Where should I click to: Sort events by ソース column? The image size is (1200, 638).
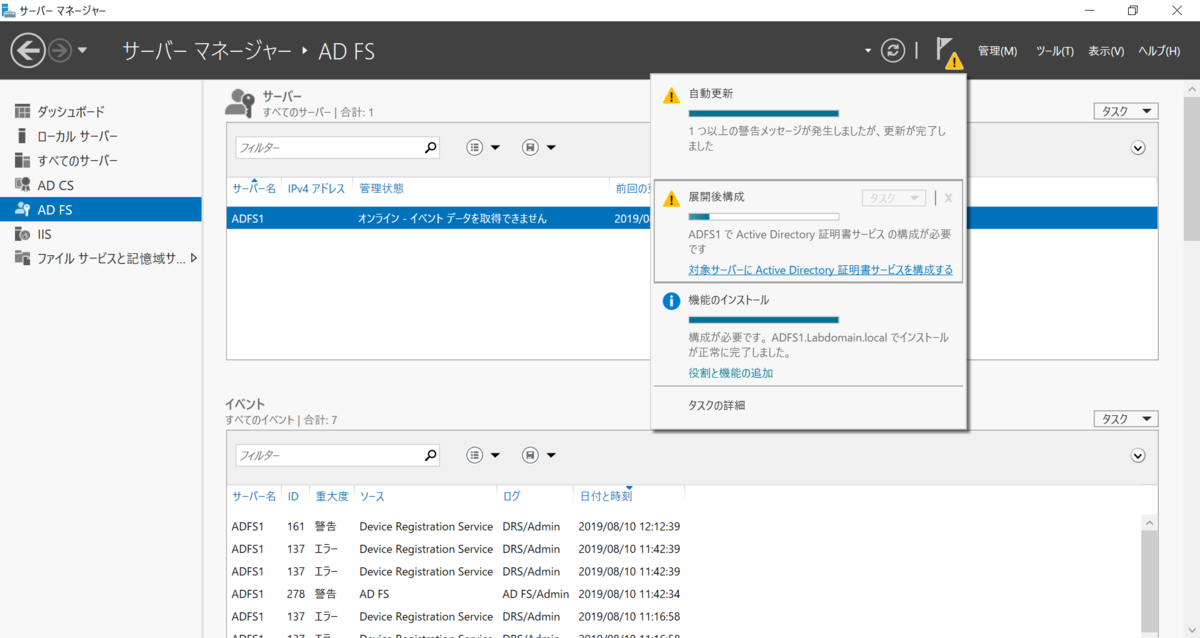[372, 496]
